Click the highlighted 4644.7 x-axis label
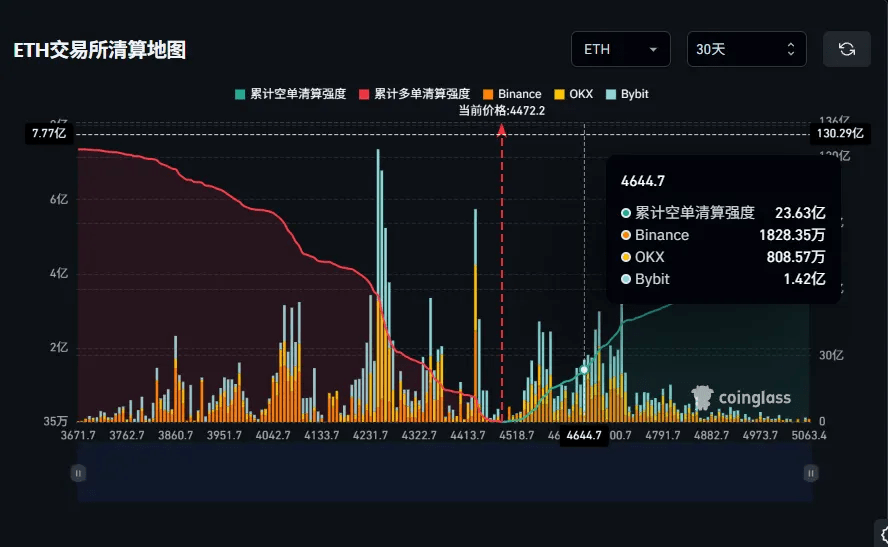 point(584,435)
